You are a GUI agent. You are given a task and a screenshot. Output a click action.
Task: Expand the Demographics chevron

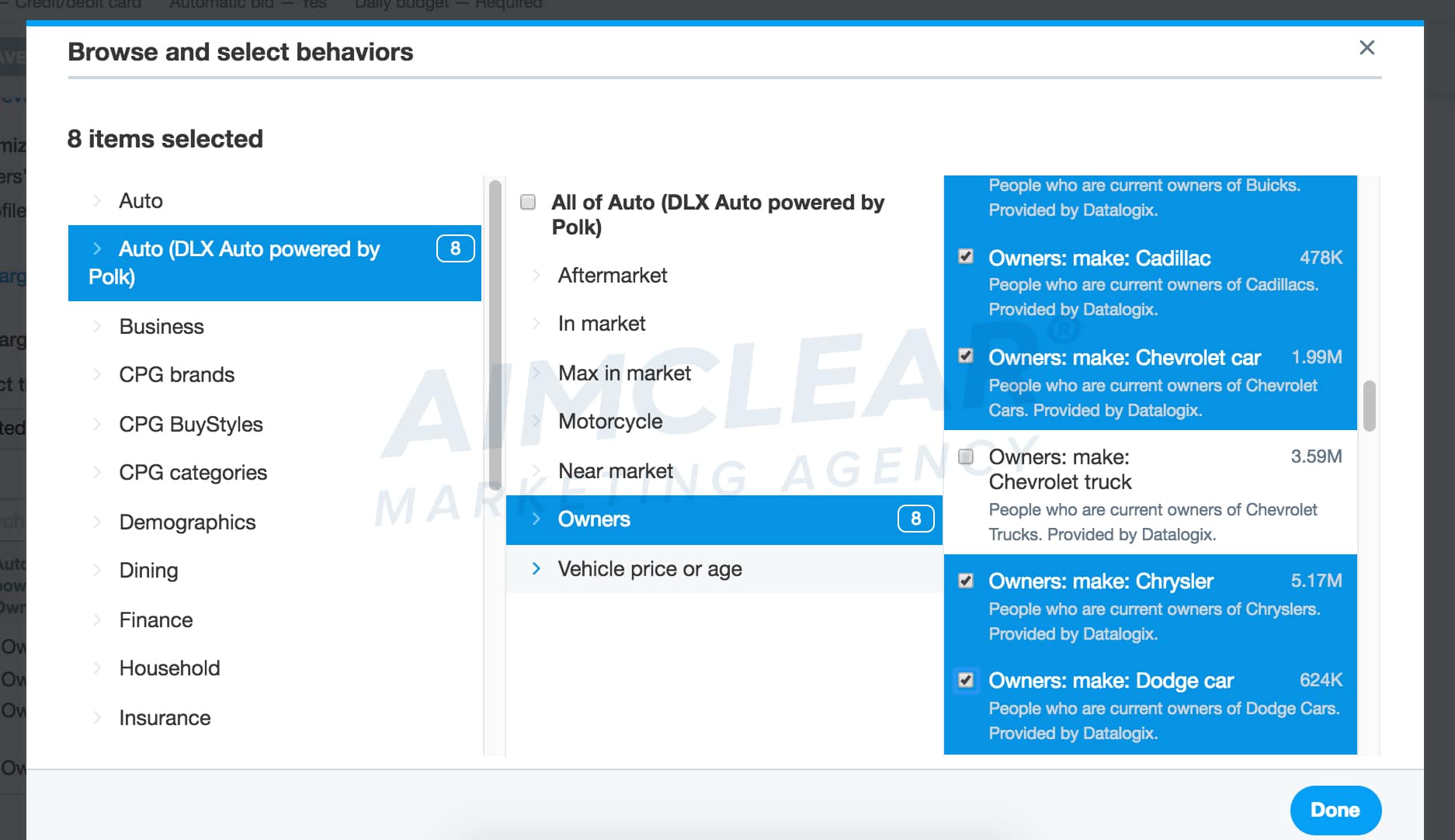[x=97, y=522]
